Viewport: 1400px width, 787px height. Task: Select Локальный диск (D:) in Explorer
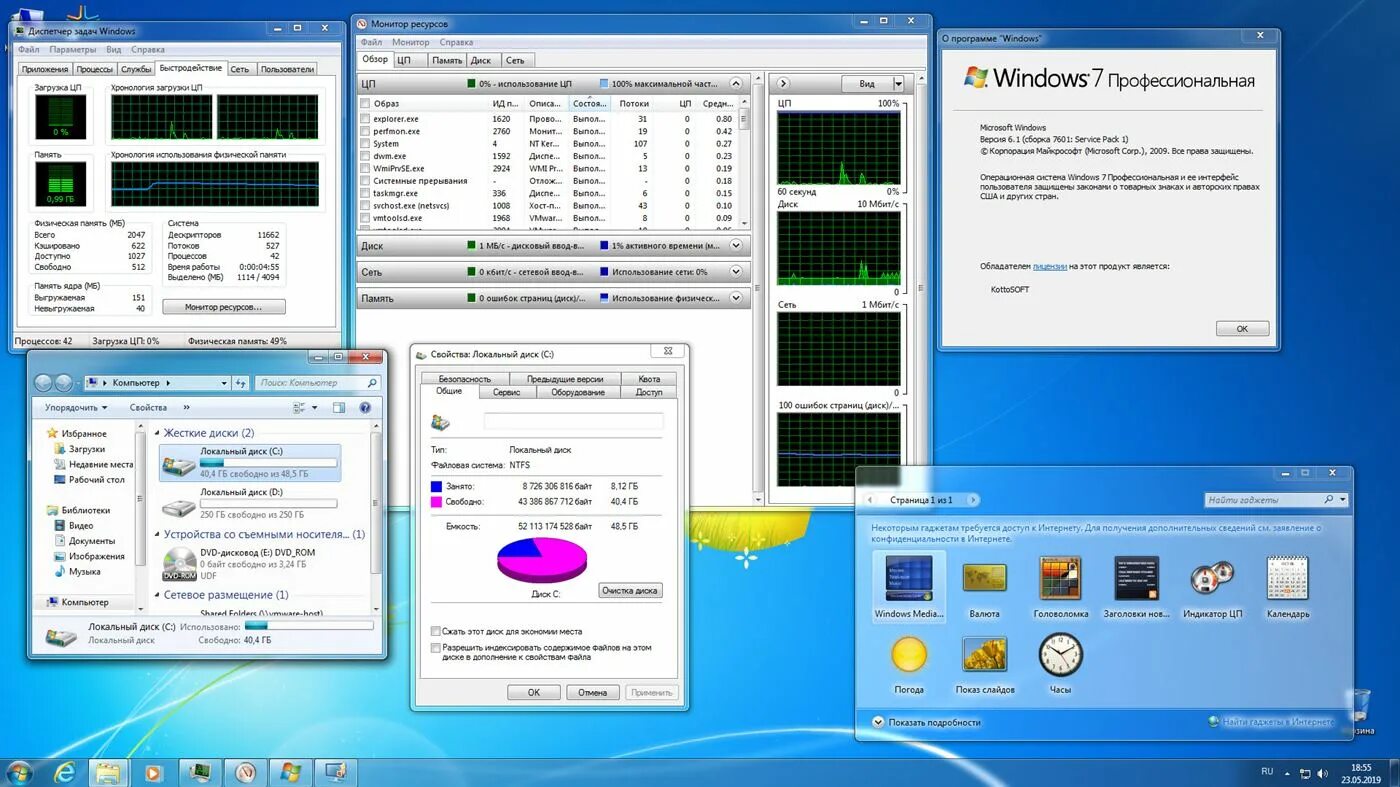pyautogui.click(x=250, y=503)
